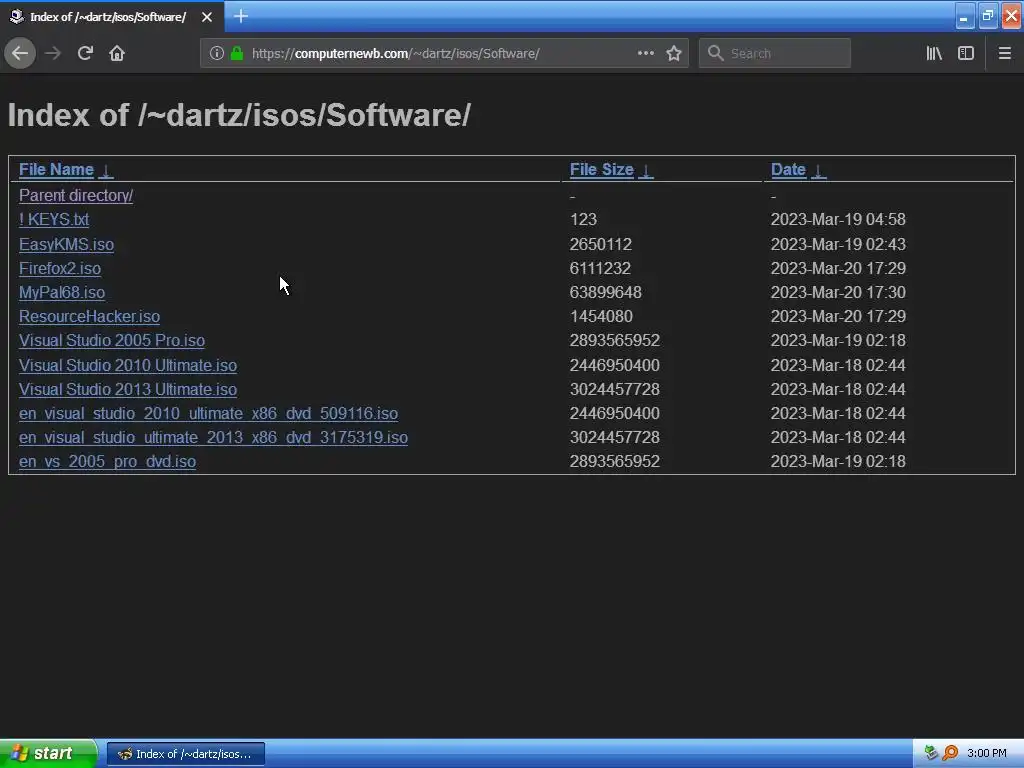Click the date 2023-Mar-19 02:43
1024x768 pixels.
point(838,244)
